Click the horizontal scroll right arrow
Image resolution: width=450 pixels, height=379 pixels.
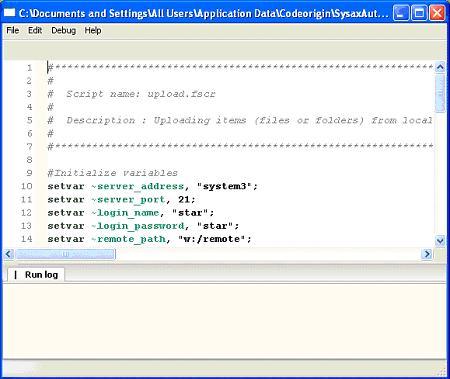click(x=427, y=254)
